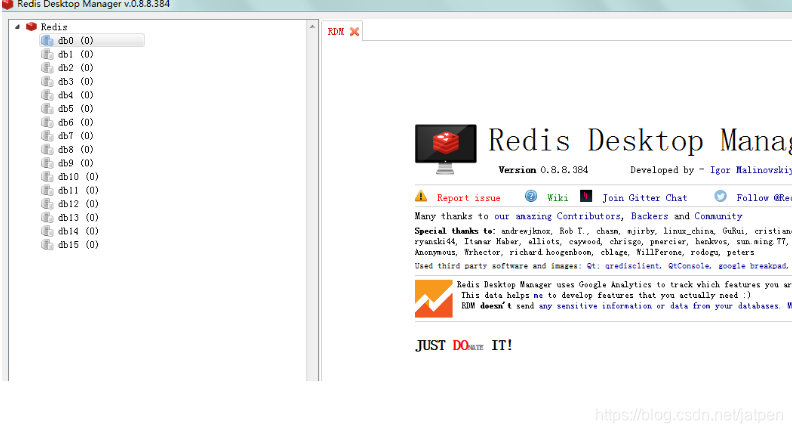This screenshot has height=433, width=792.
Task: Click the db11 database icon
Action: [47, 190]
